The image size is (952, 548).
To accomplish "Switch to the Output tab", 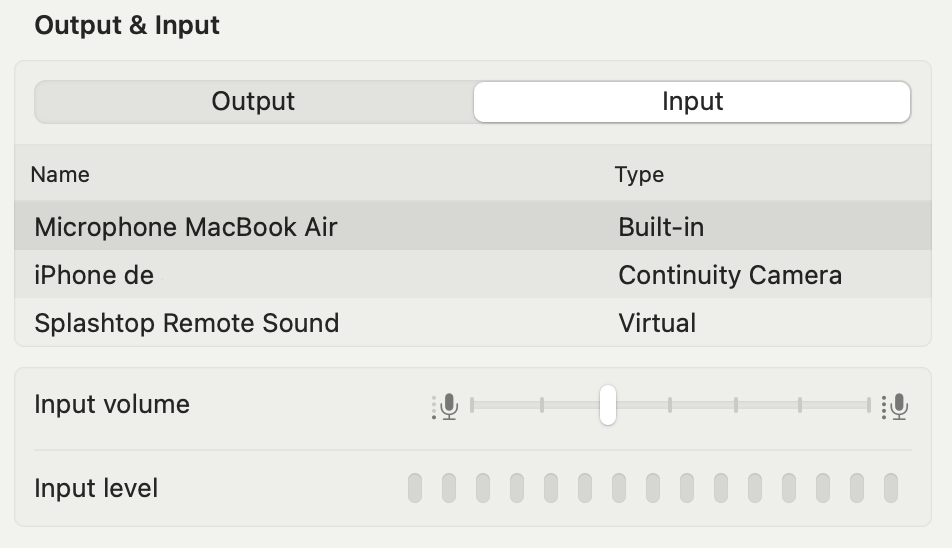I will pyautogui.click(x=254, y=101).
